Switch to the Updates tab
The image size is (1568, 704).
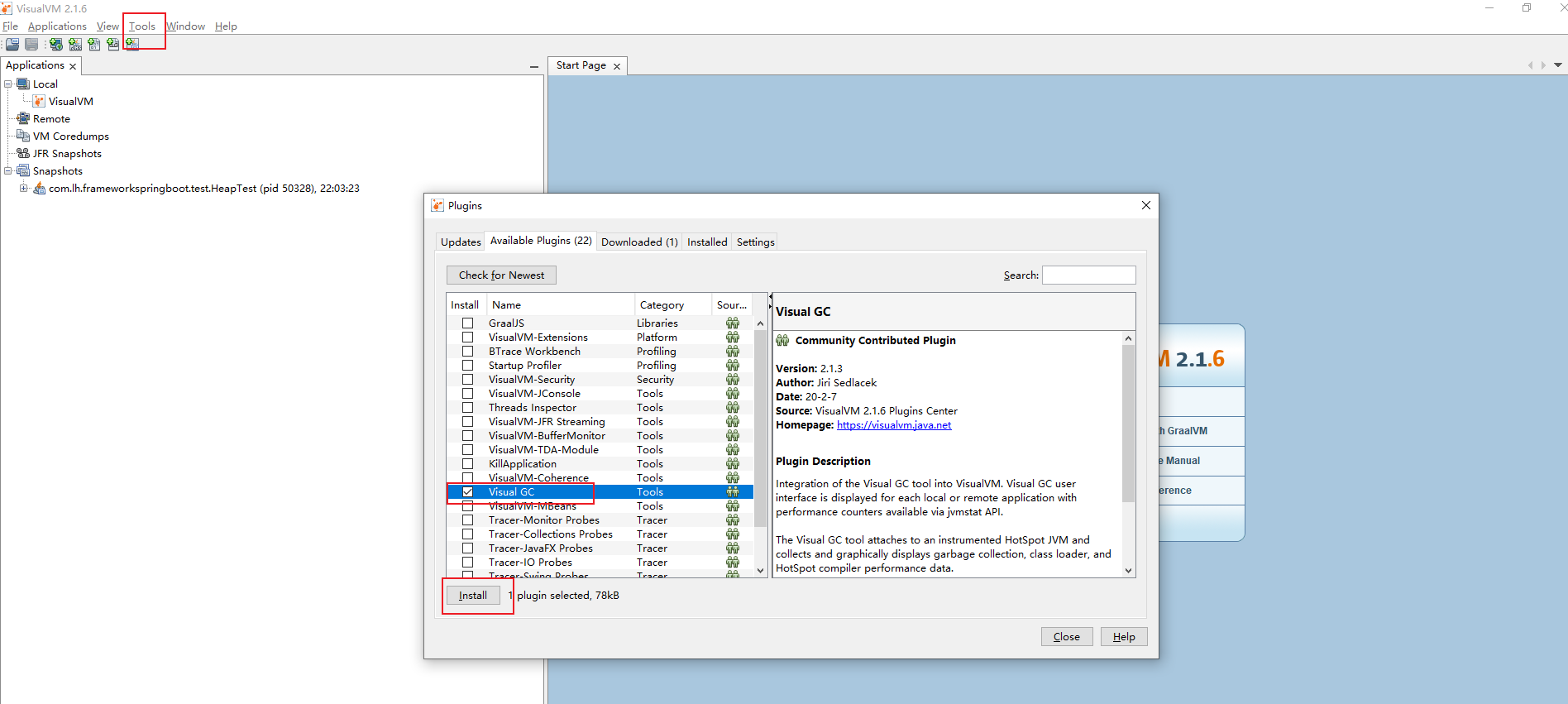click(461, 242)
